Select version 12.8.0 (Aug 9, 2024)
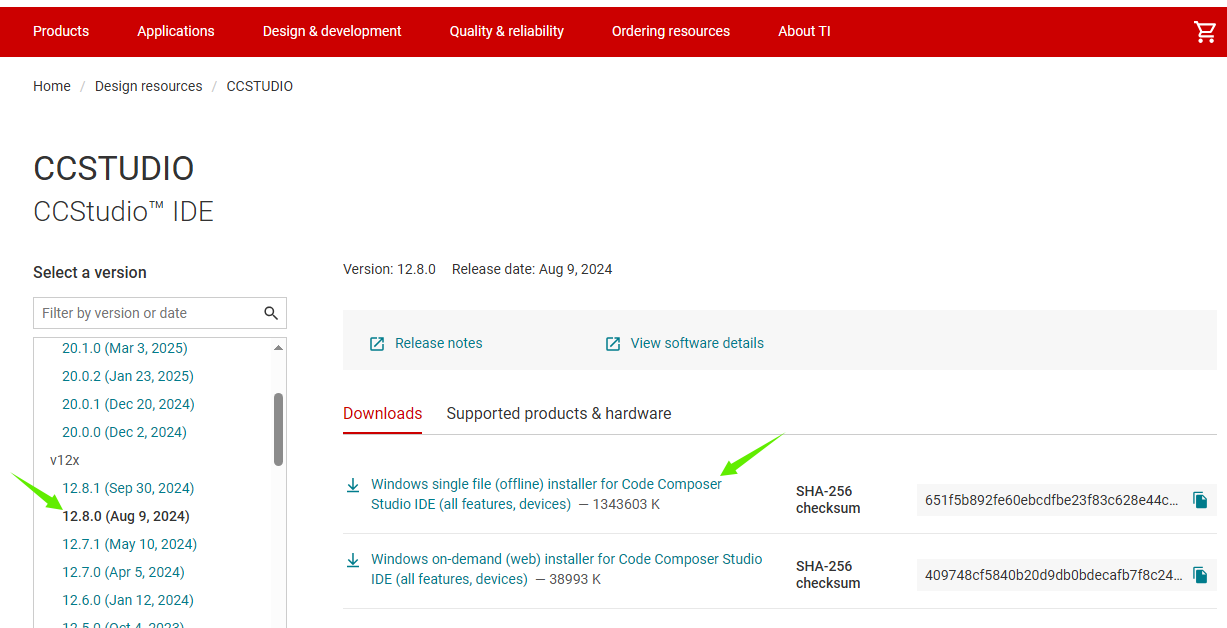This screenshot has width=1227, height=628. click(126, 516)
